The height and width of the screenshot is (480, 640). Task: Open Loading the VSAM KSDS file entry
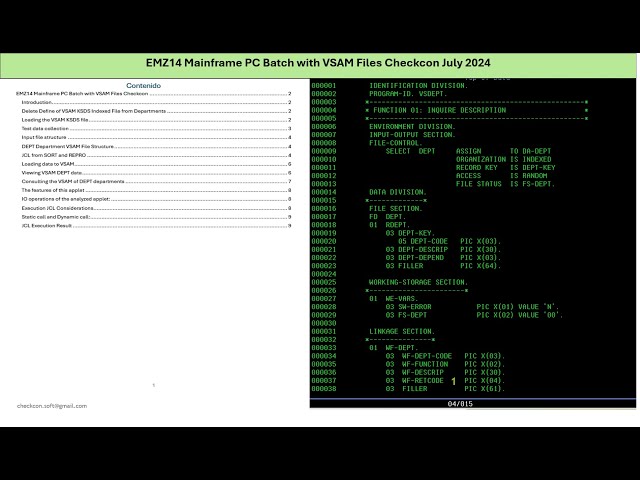point(156,120)
